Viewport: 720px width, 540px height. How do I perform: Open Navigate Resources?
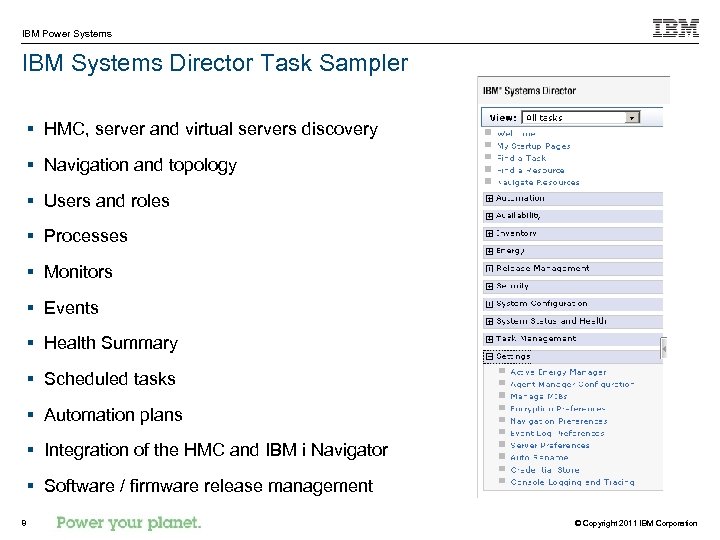[x=538, y=182]
